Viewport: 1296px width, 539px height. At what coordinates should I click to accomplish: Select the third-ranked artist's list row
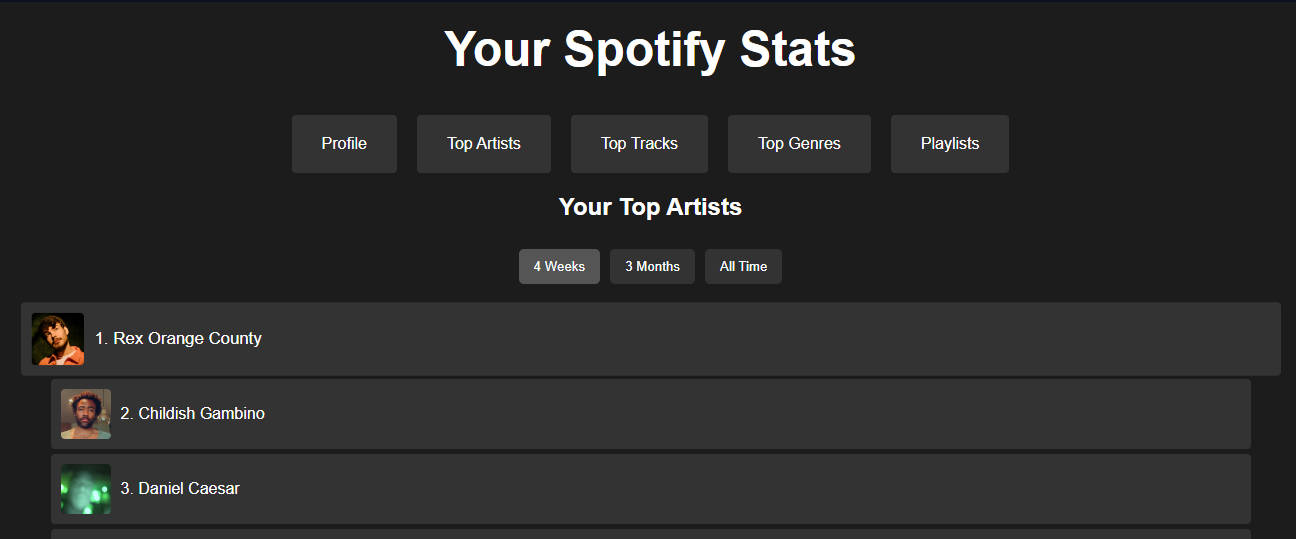tap(651, 489)
